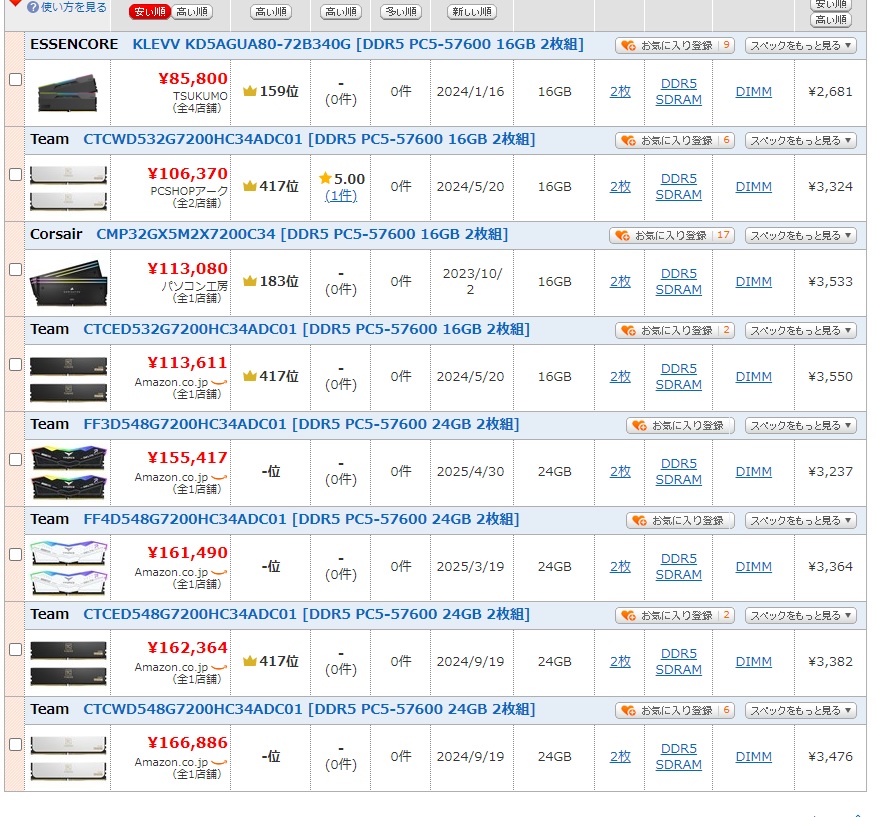The width and height of the screenshot is (877, 817).
Task: Click the help icon beside 使い方を見る
Action: coord(32,7)
